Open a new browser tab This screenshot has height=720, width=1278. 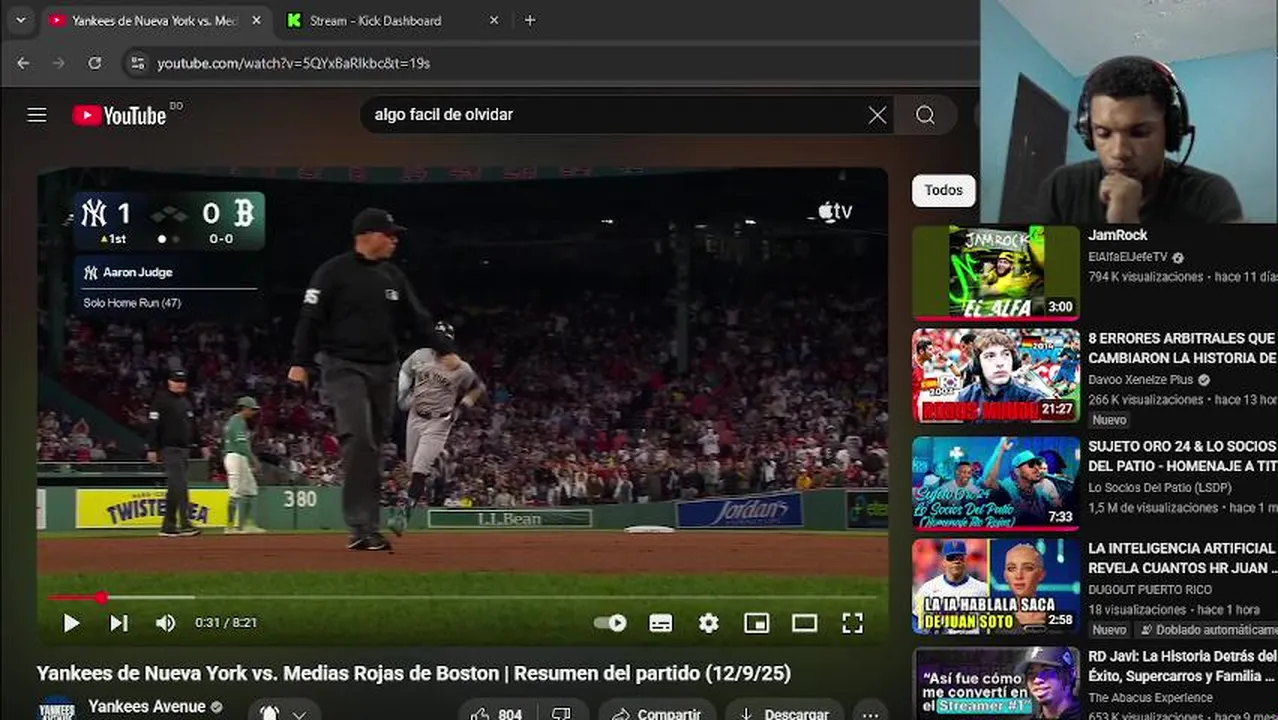coord(530,20)
